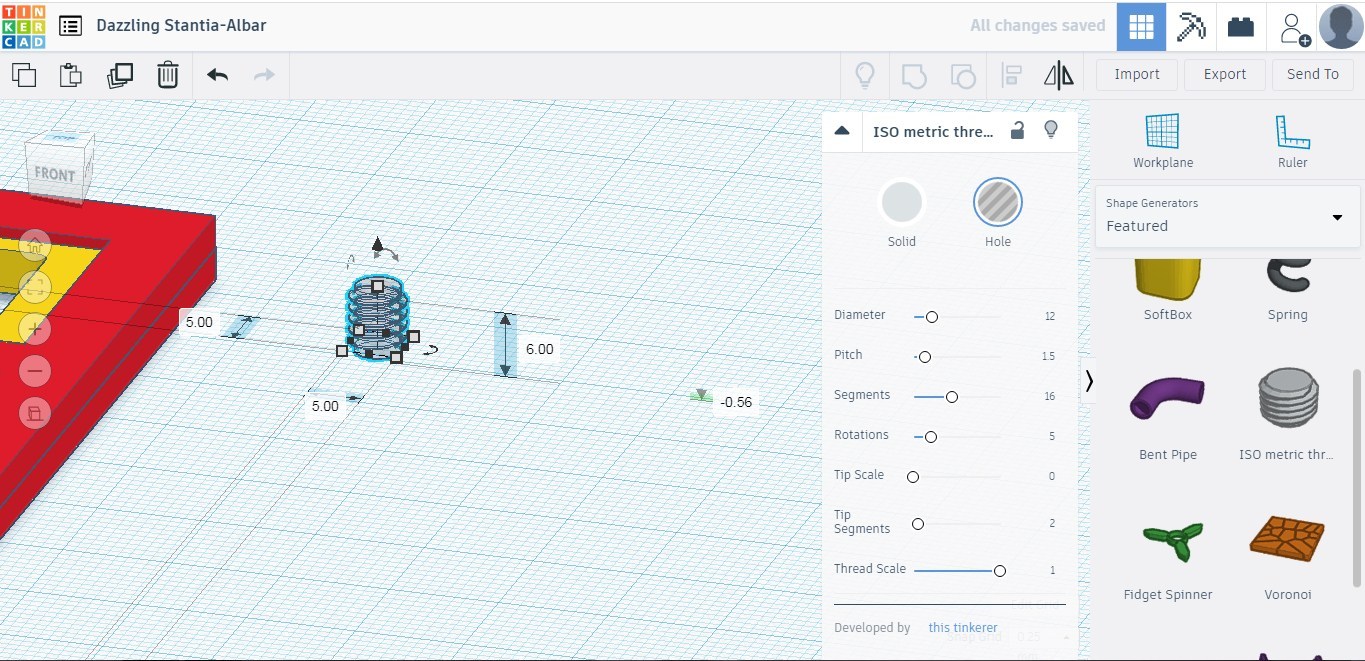Viewport: 1365px width, 661px height.
Task: Open the Bricks mode
Action: [x=1241, y=26]
